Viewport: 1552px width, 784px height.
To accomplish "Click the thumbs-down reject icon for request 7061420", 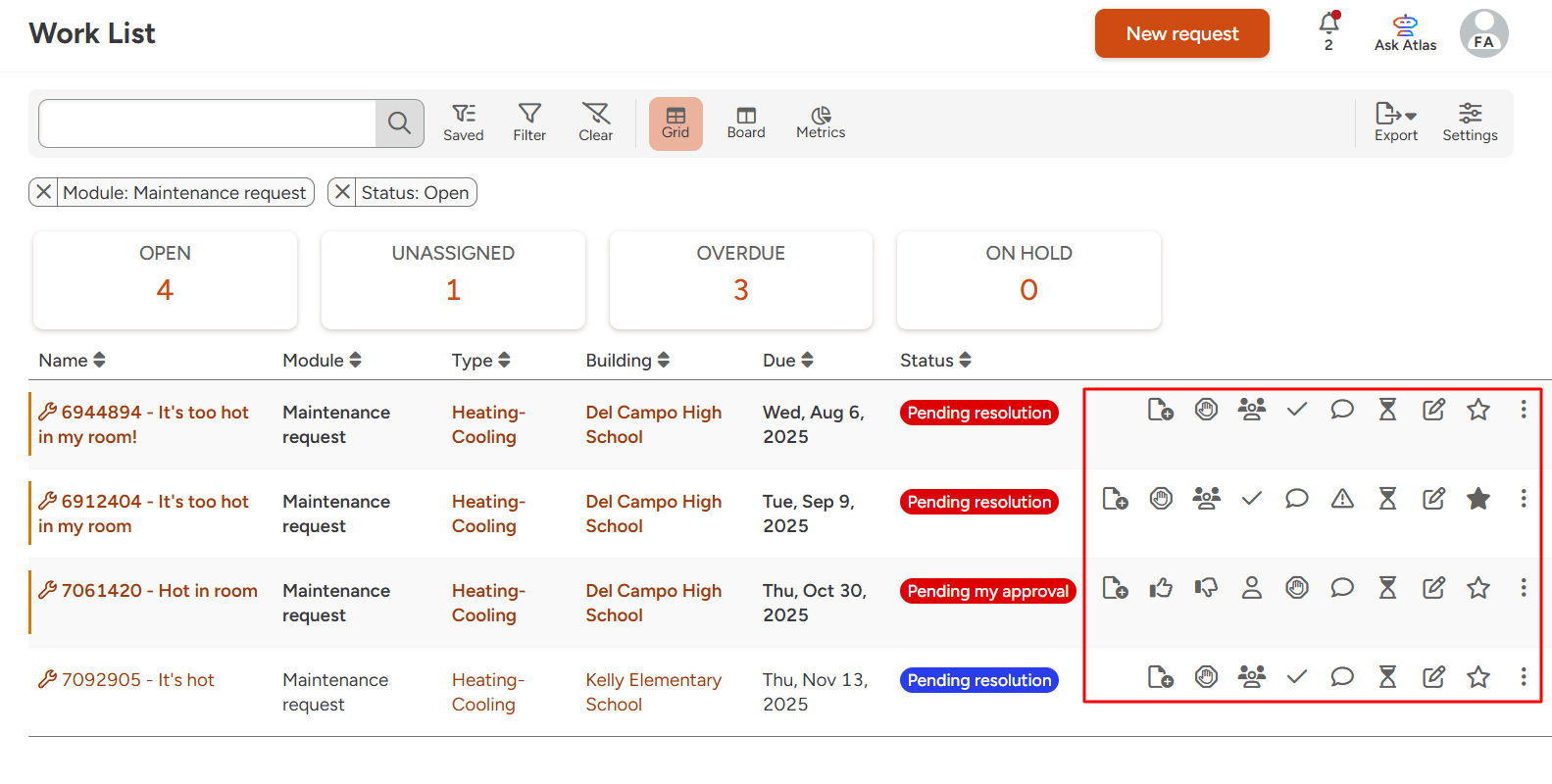I will point(1206,588).
